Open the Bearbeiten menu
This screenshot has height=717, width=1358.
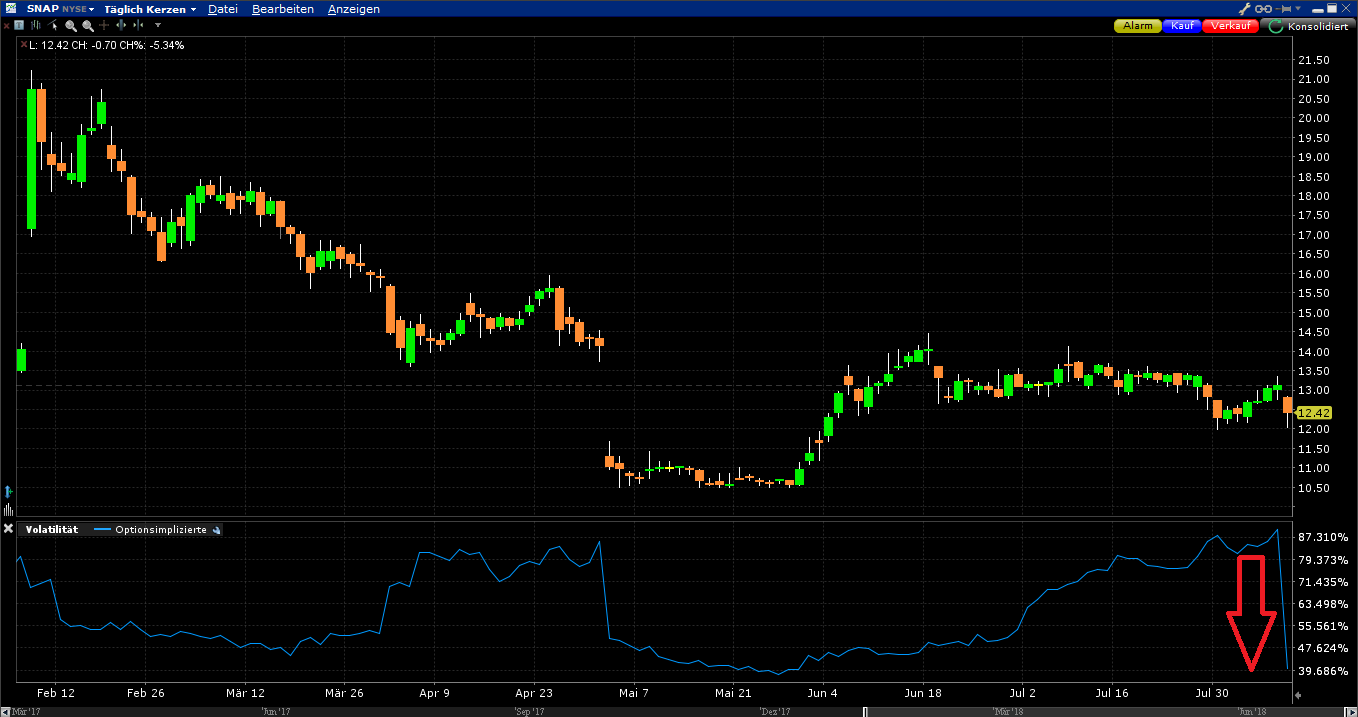(x=283, y=9)
